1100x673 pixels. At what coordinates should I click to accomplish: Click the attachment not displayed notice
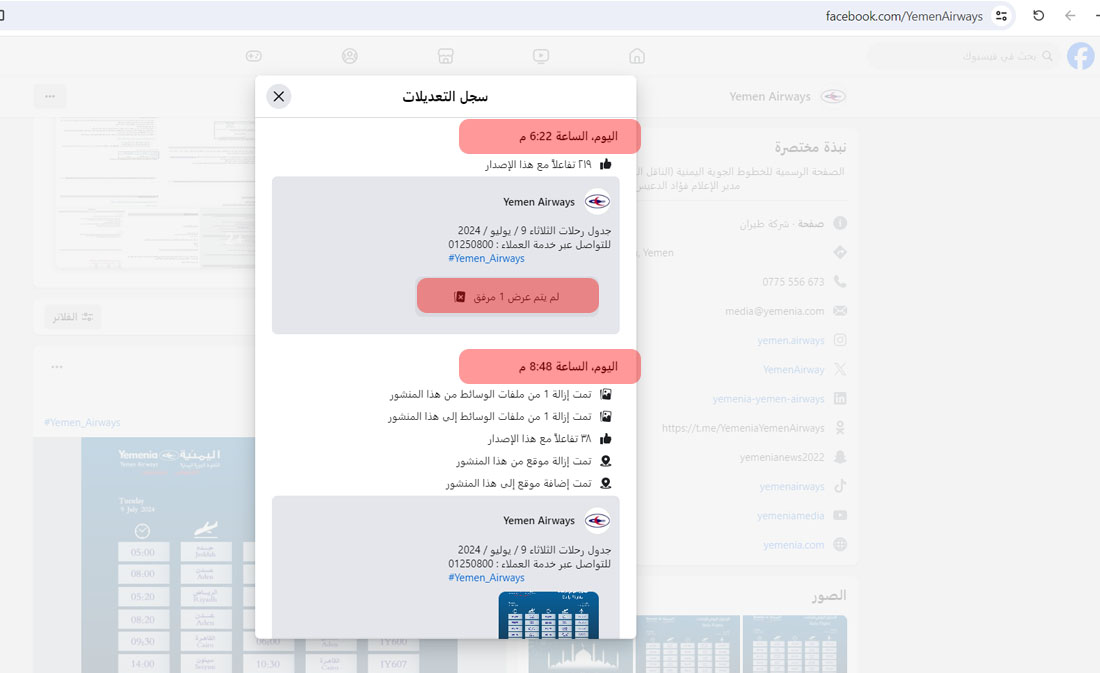pos(508,297)
